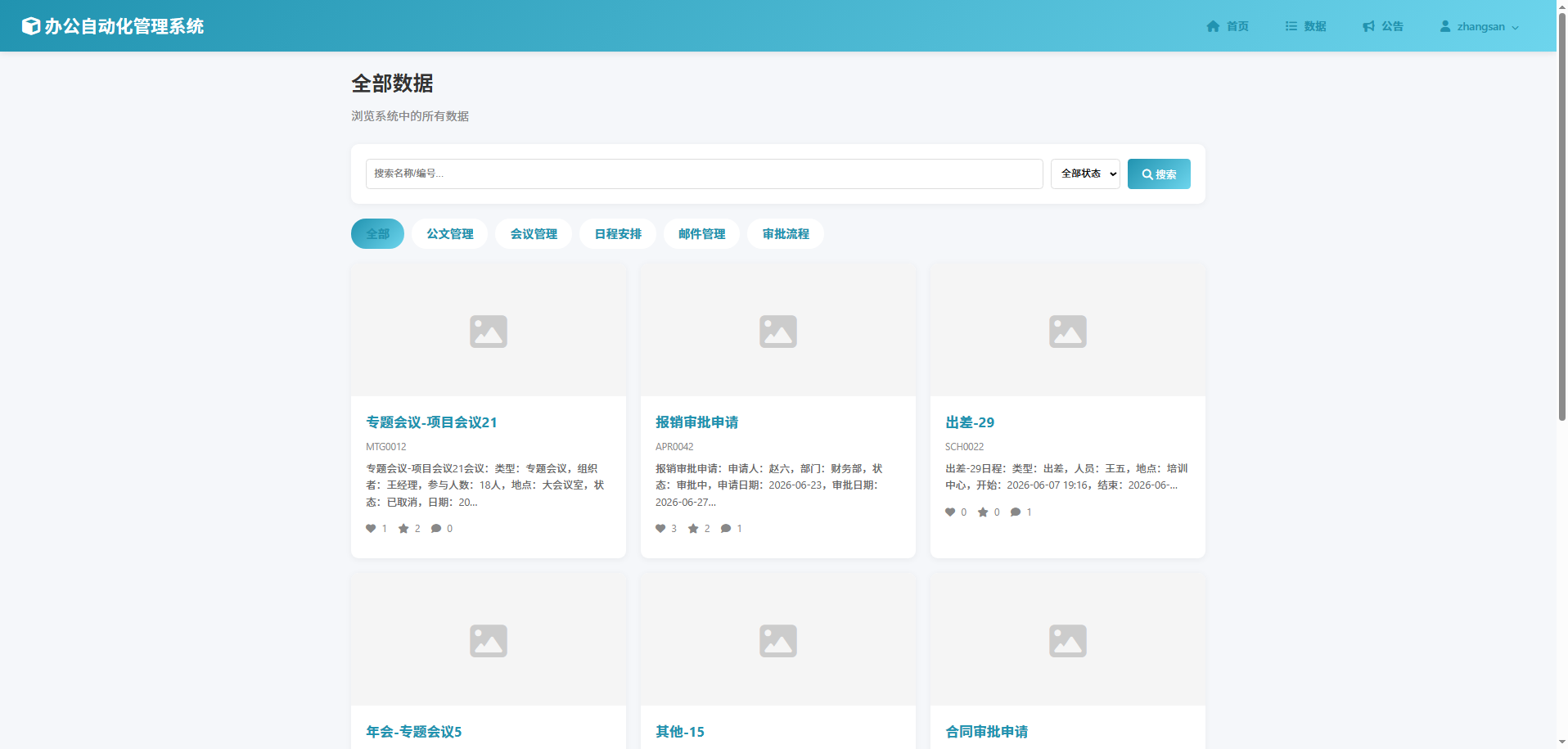Click image placeholder of 出差-29 card
The image size is (1568, 749).
point(1068,331)
